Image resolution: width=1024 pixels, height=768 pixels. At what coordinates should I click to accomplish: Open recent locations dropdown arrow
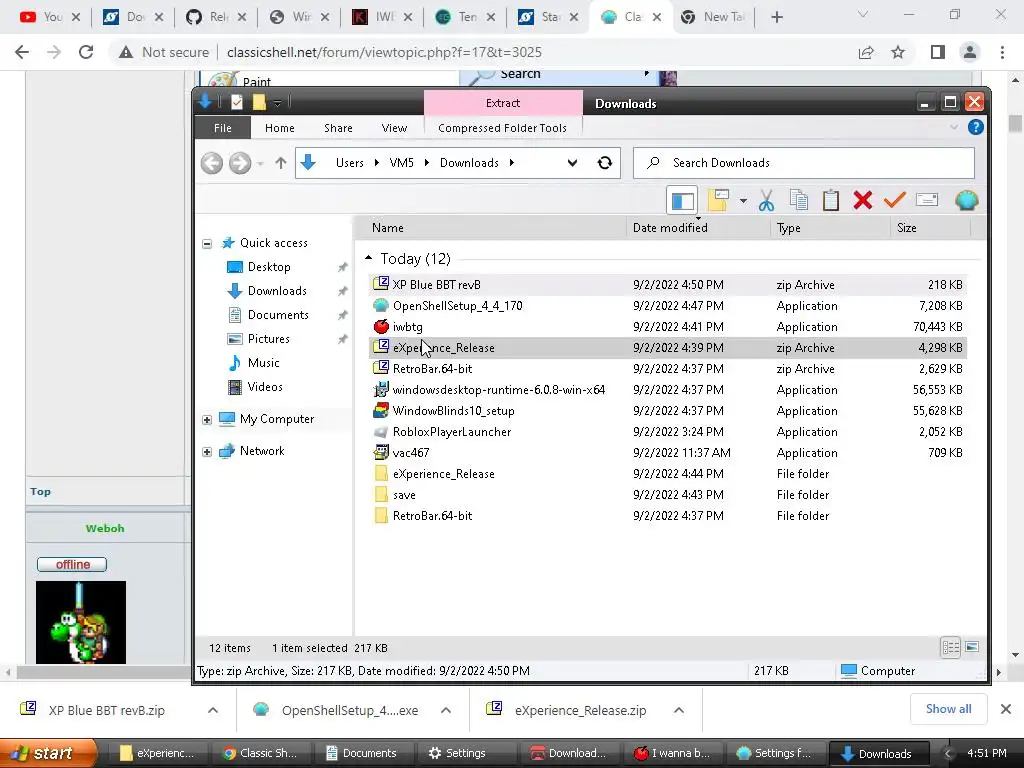261,163
